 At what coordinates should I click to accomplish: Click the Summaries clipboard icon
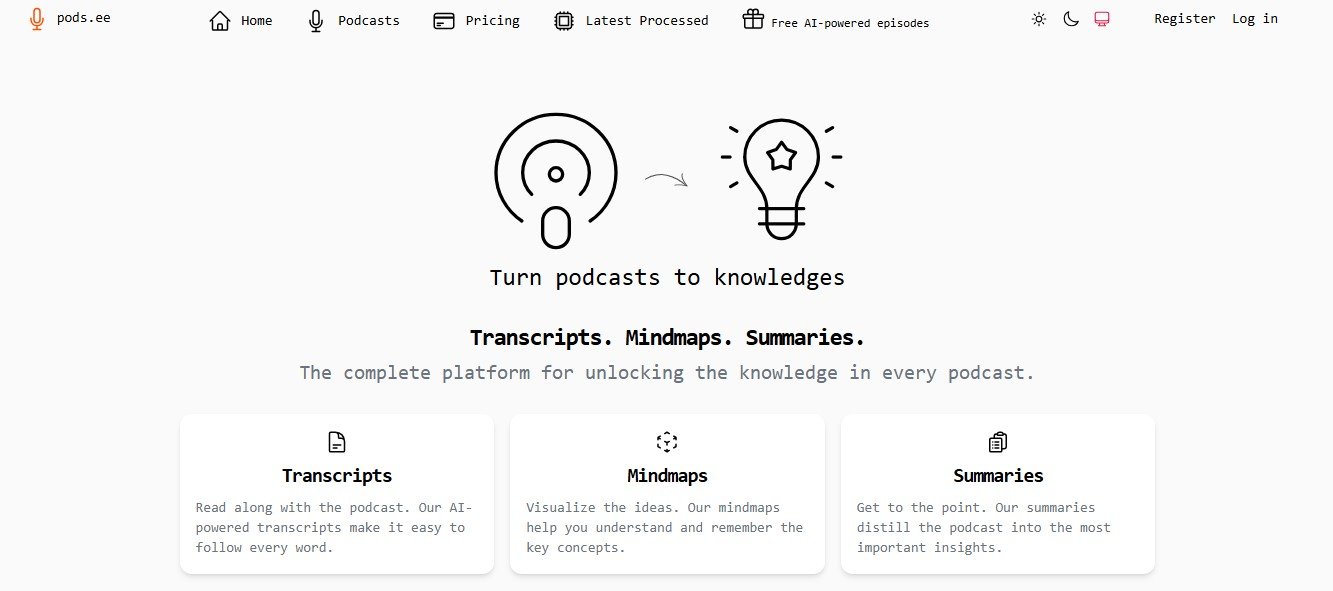point(997,442)
